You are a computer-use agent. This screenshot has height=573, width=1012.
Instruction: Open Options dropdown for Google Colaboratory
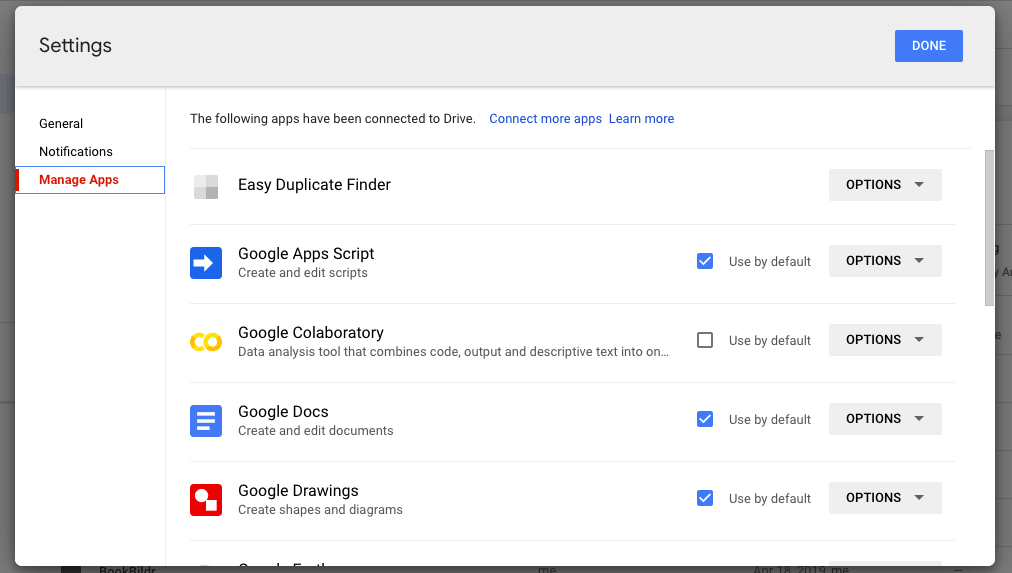tap(885, 339)
